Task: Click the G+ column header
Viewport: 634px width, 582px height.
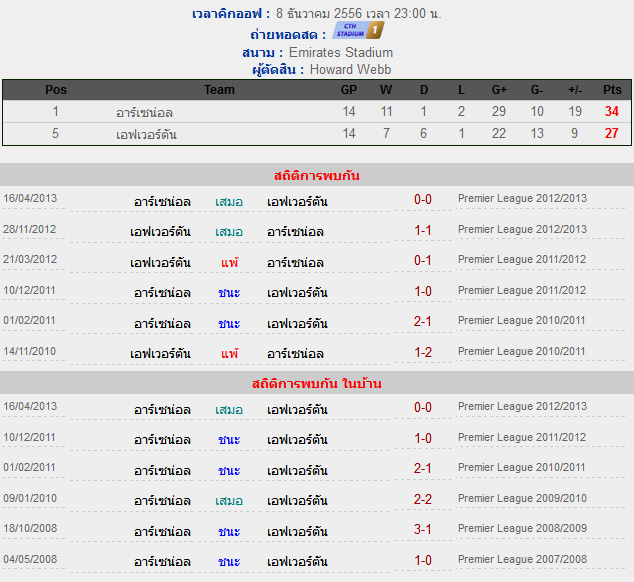Action: (499, 90)
